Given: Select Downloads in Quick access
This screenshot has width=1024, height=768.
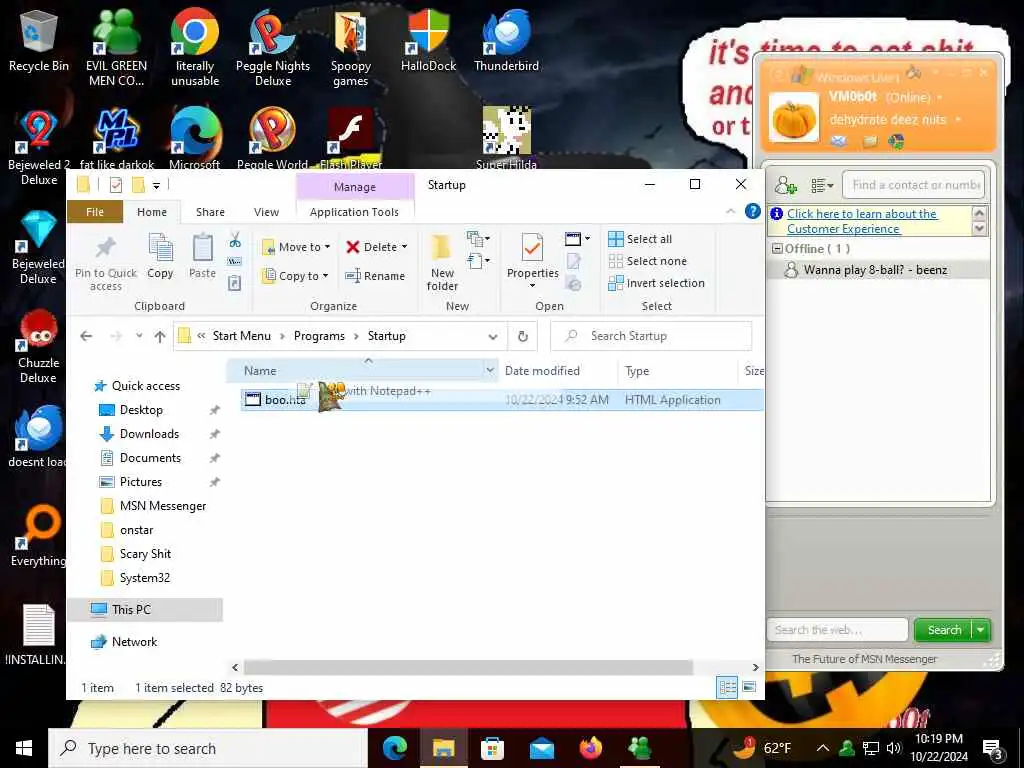Looking at the screenshot, I should (150, 434).
